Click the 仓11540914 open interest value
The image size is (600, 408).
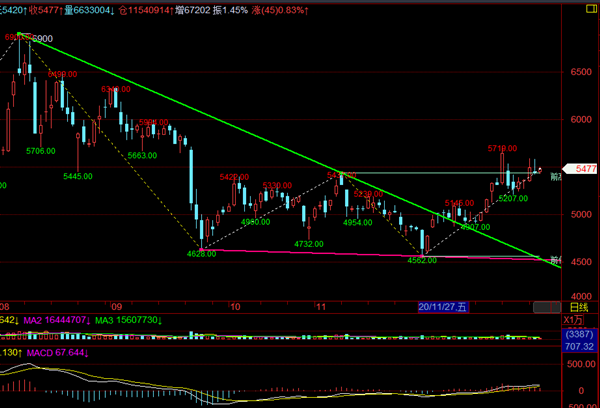(146, 10)
